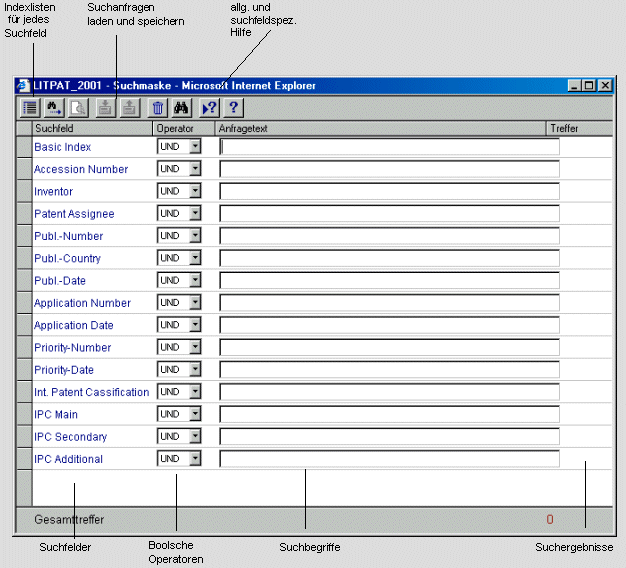
Task: Click the binoculars with arrow icon
Action: [54, 108]
